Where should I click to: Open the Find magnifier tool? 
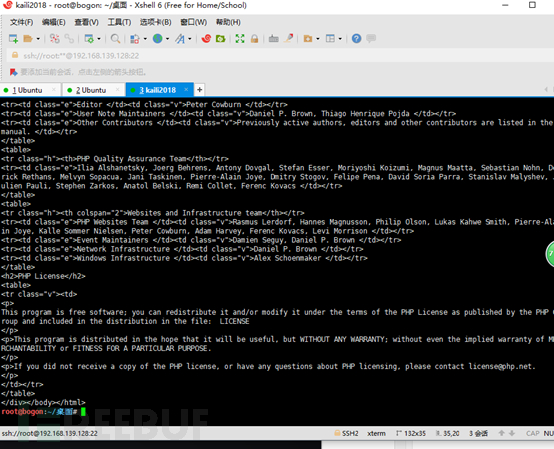(115, 39)
